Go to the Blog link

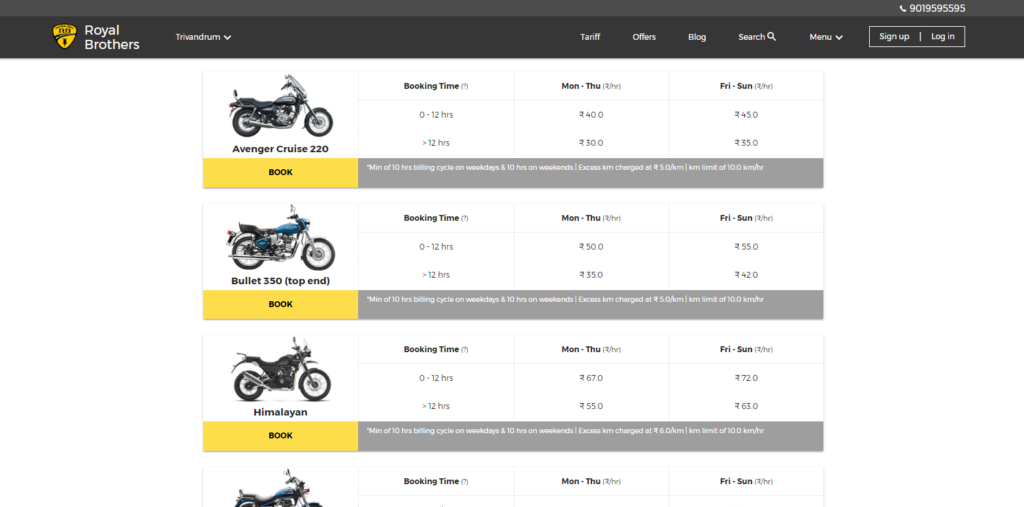697,37
